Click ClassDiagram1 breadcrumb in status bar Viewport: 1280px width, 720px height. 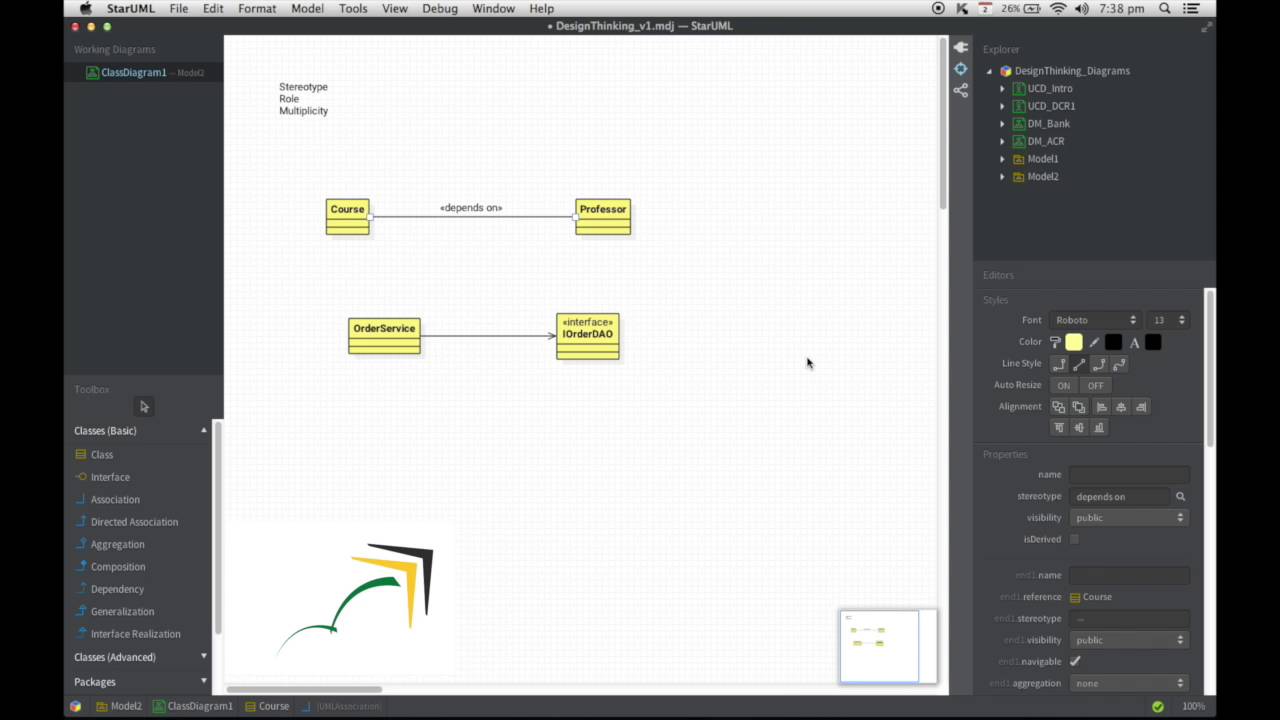tap(193, 706)
